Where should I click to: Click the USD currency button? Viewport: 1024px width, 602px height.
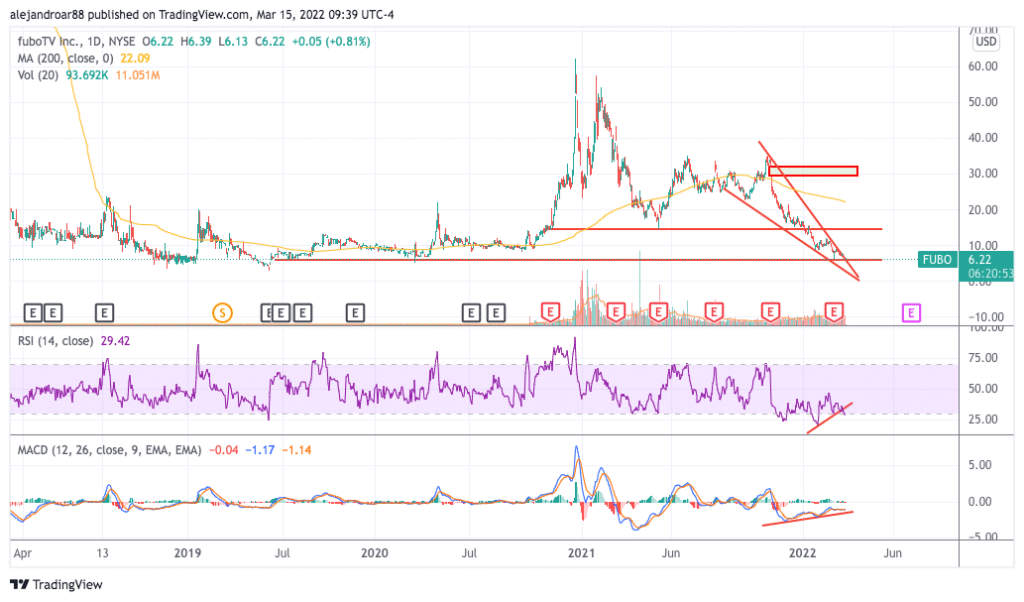985,42
